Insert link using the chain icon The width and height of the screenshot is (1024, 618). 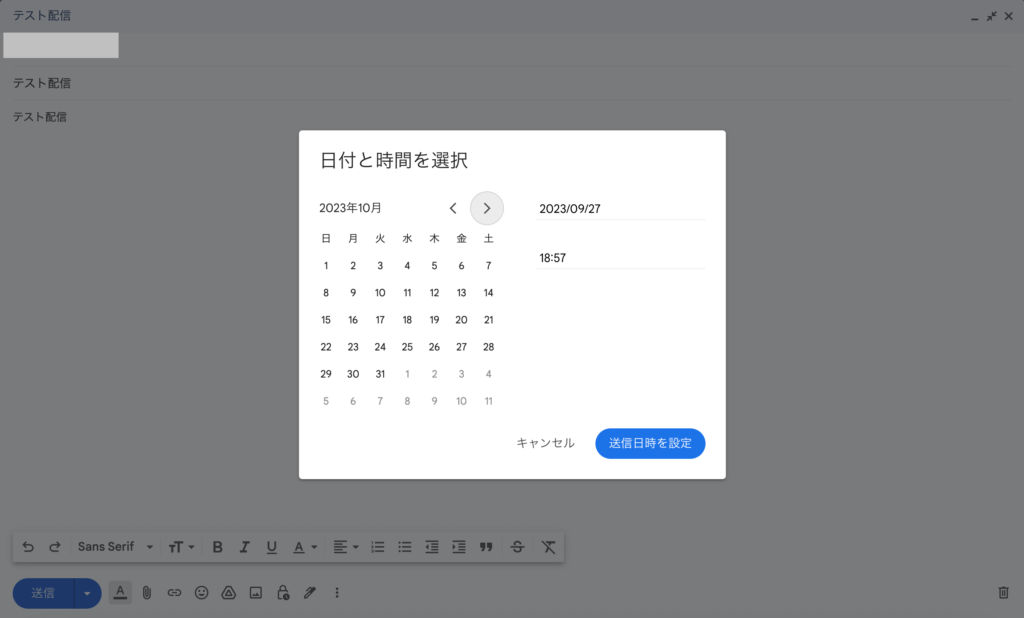[174, 592]
